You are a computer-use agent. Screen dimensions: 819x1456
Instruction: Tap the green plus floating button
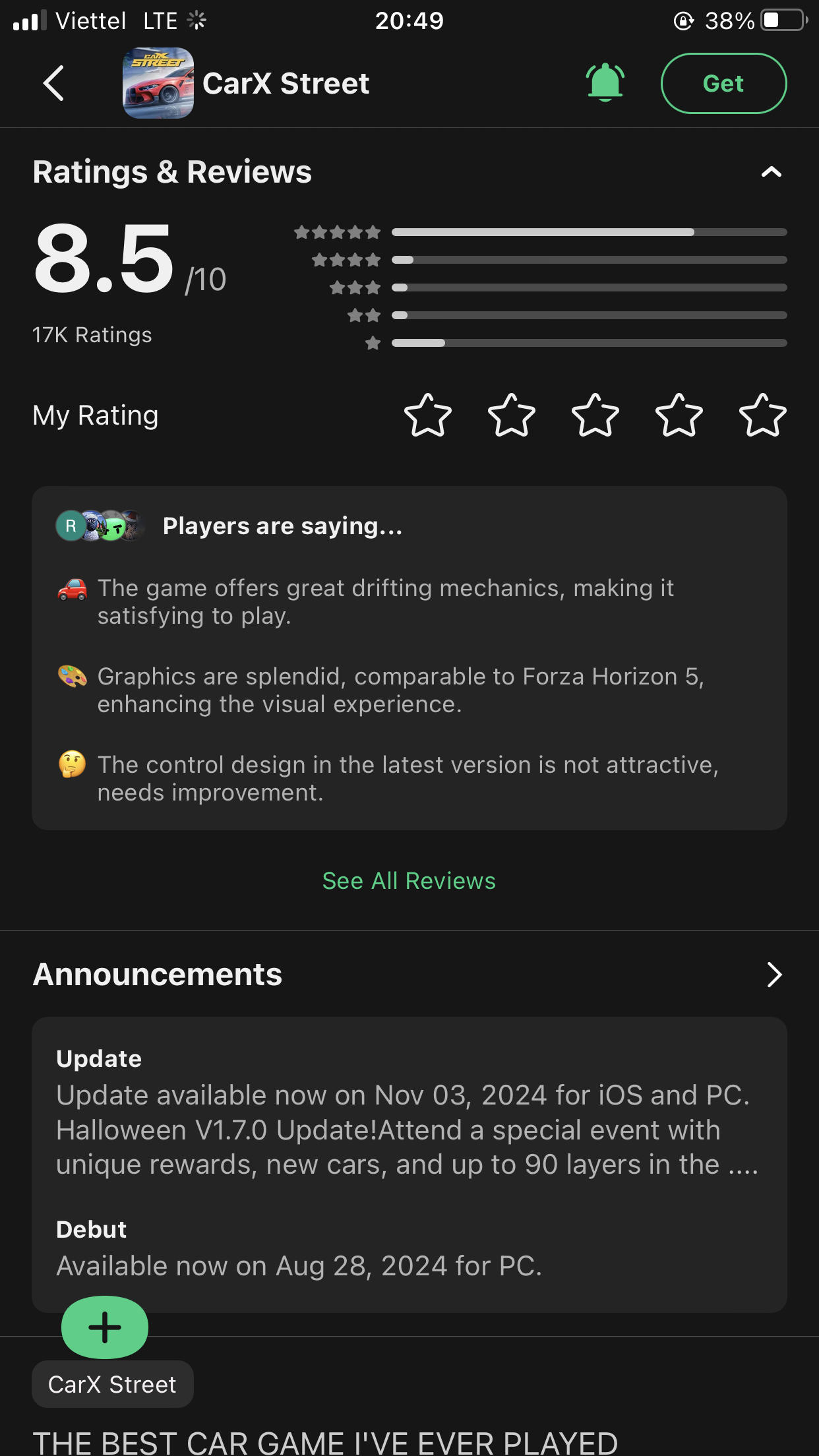coord(105,1327)
